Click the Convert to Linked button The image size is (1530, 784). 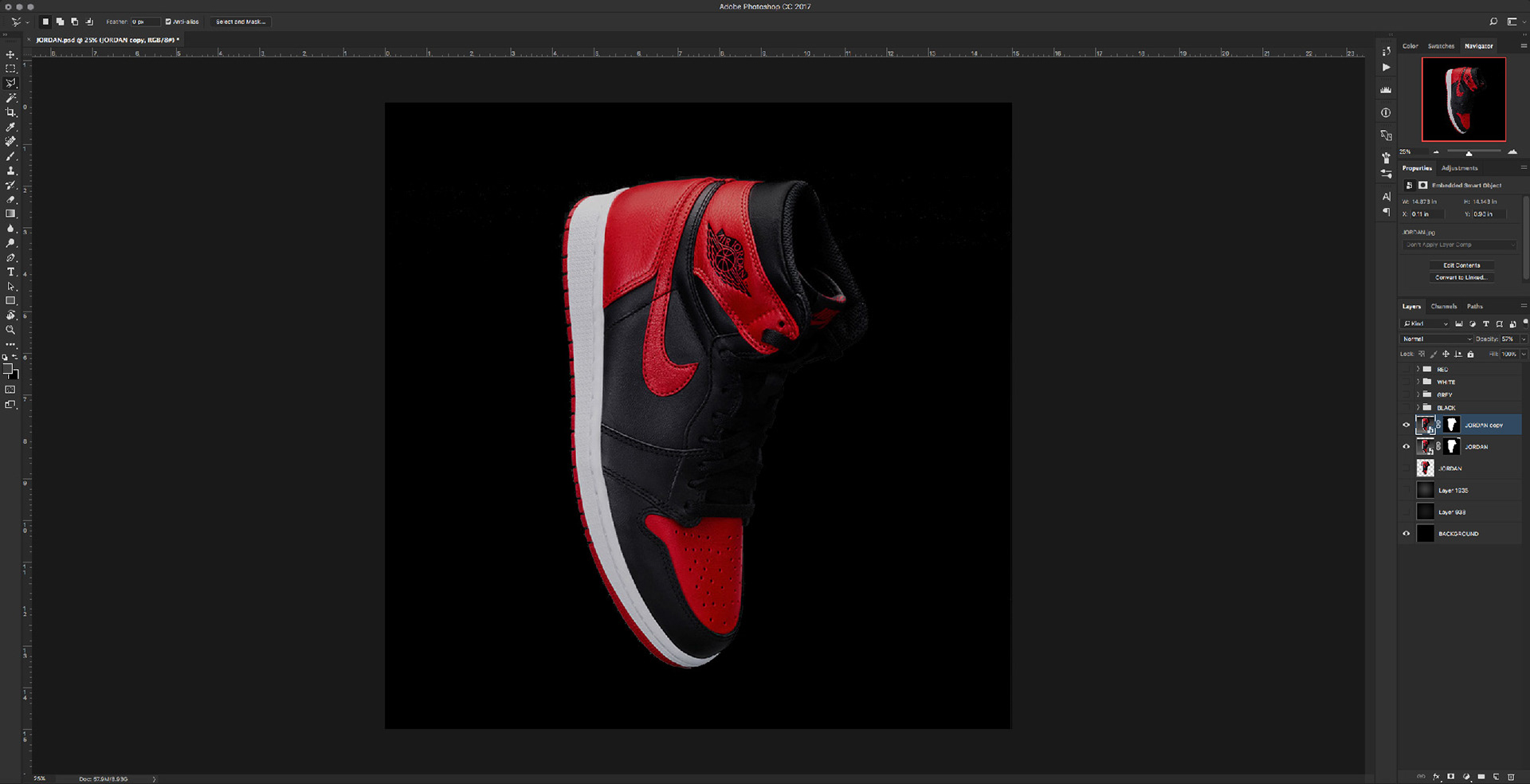coord(1461,277)
